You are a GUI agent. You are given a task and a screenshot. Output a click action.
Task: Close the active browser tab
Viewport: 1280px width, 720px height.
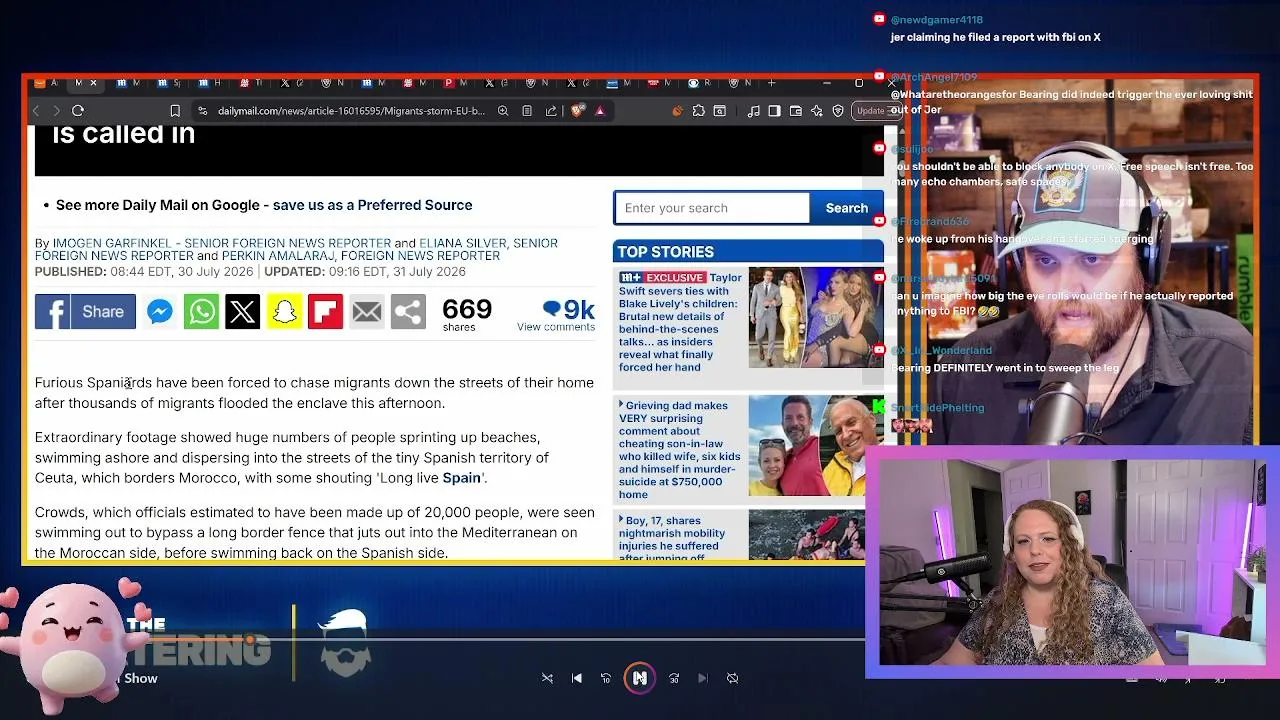pos(93,83)
